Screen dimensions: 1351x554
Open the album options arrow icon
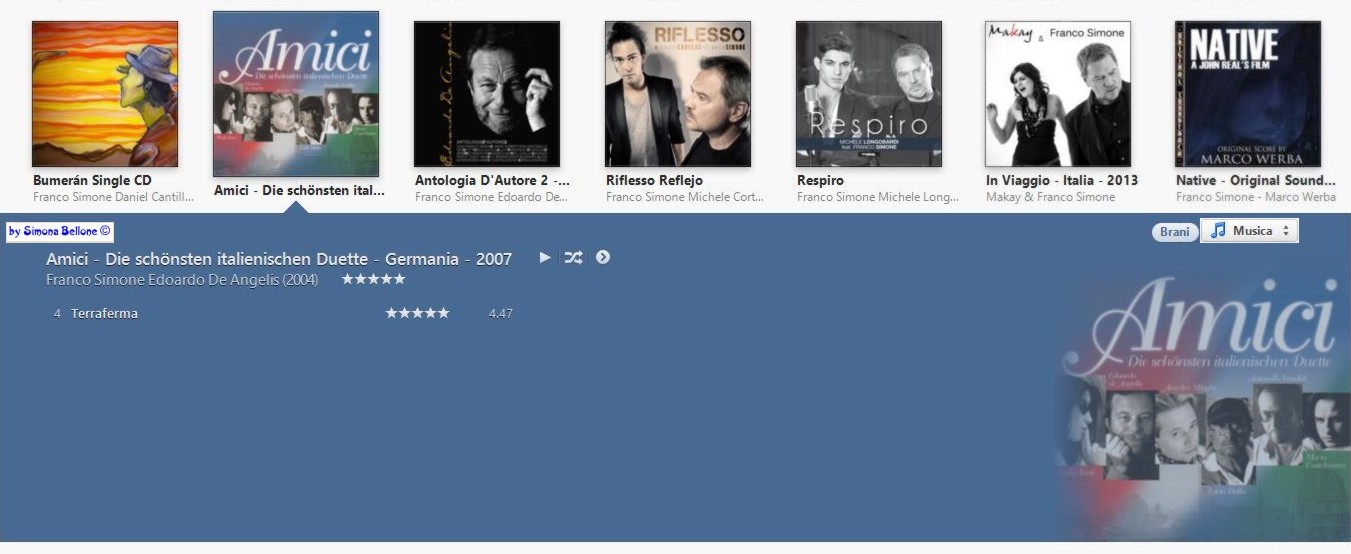[603, 257]
